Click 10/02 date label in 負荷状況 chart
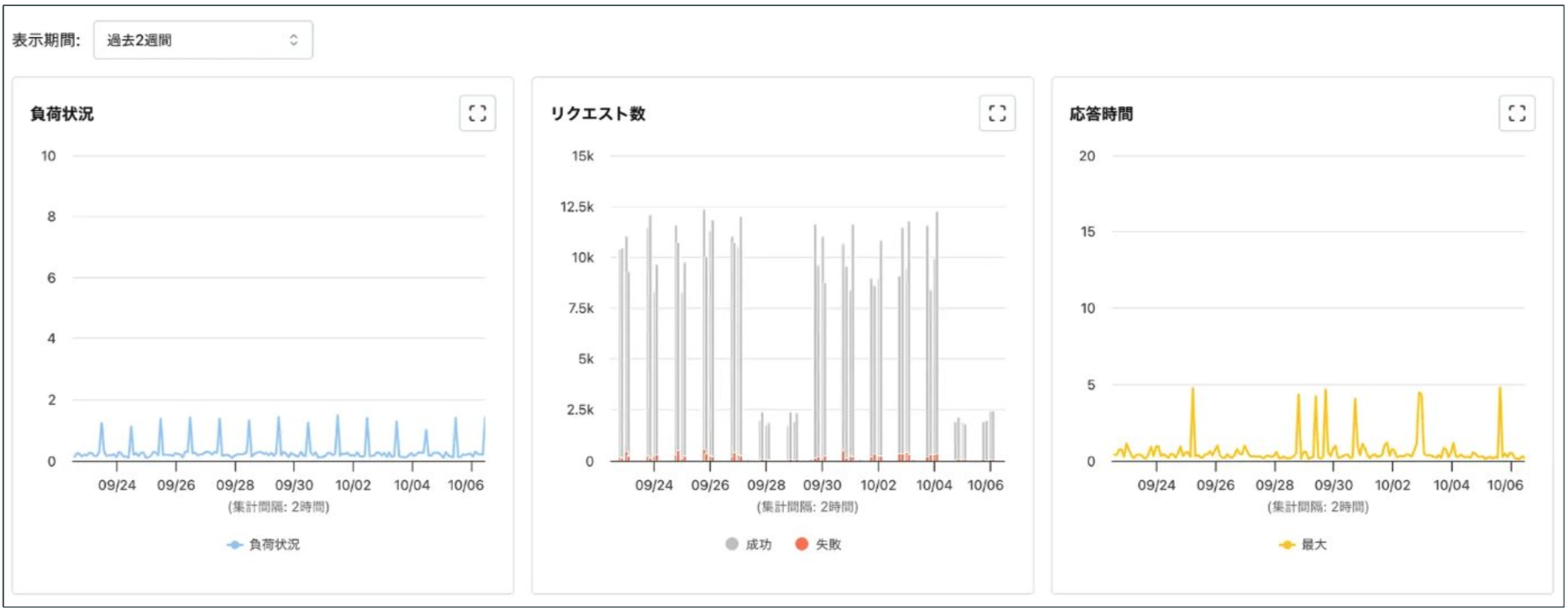1568x610 pixels. pos(353,485)
